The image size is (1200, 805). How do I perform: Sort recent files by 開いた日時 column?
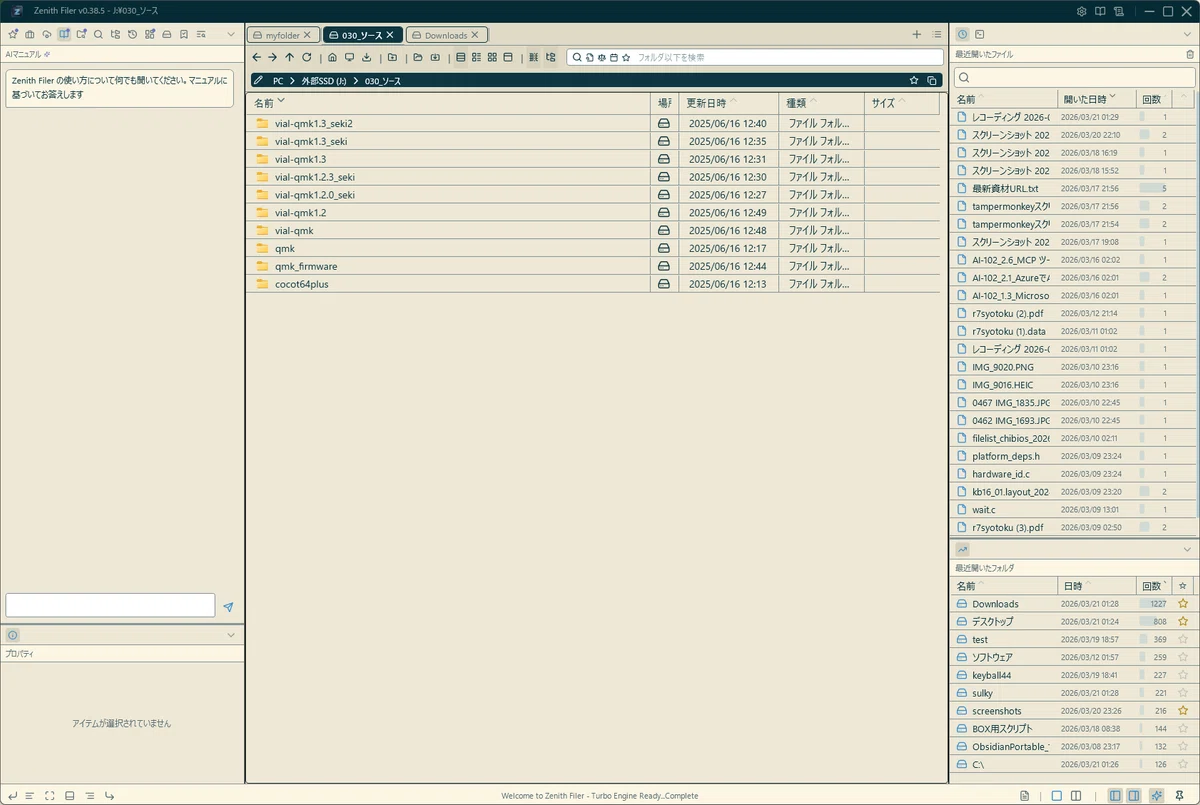(1097, 99)
